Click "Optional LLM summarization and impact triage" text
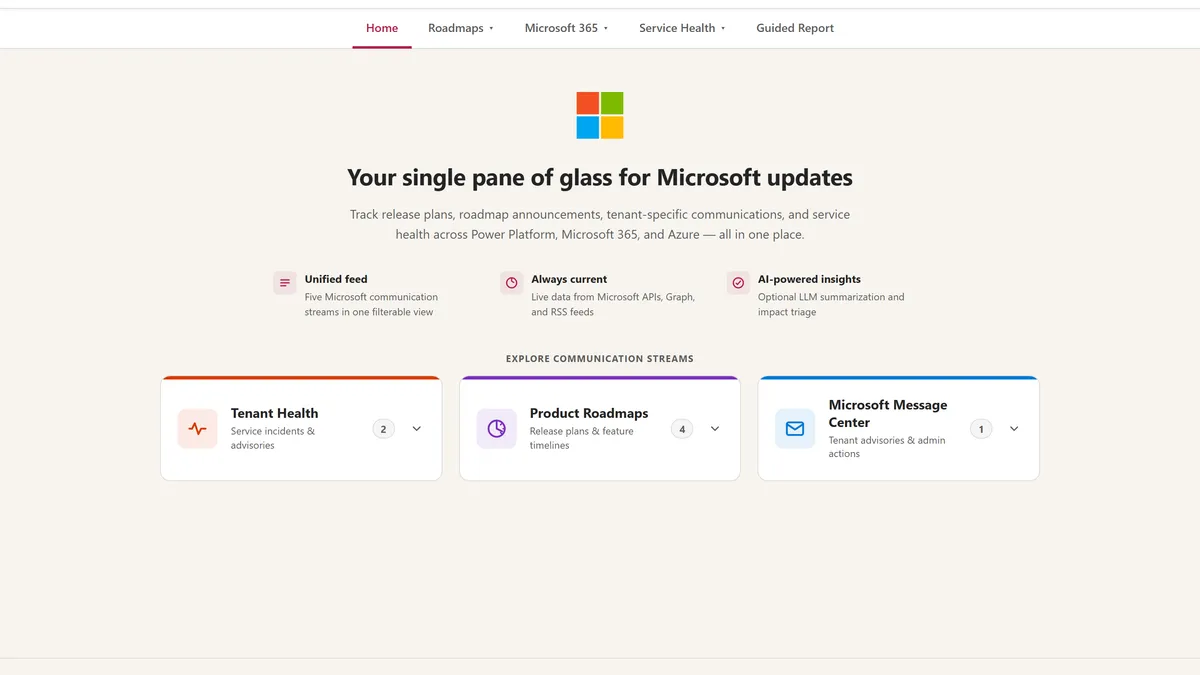 point(831,304)
